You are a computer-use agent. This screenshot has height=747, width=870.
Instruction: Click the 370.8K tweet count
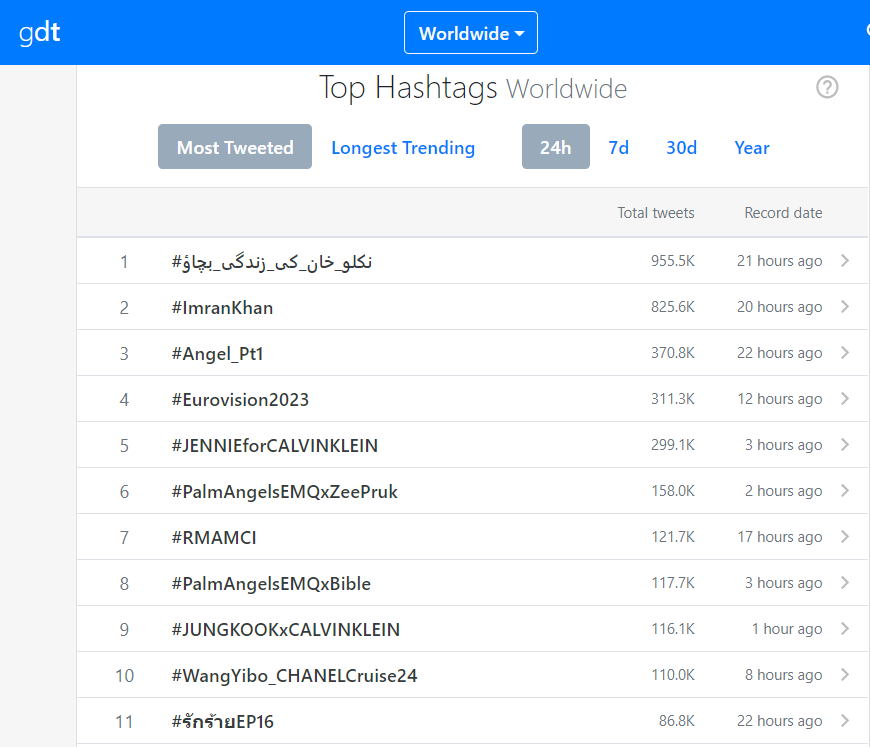(x=672, y=353)
